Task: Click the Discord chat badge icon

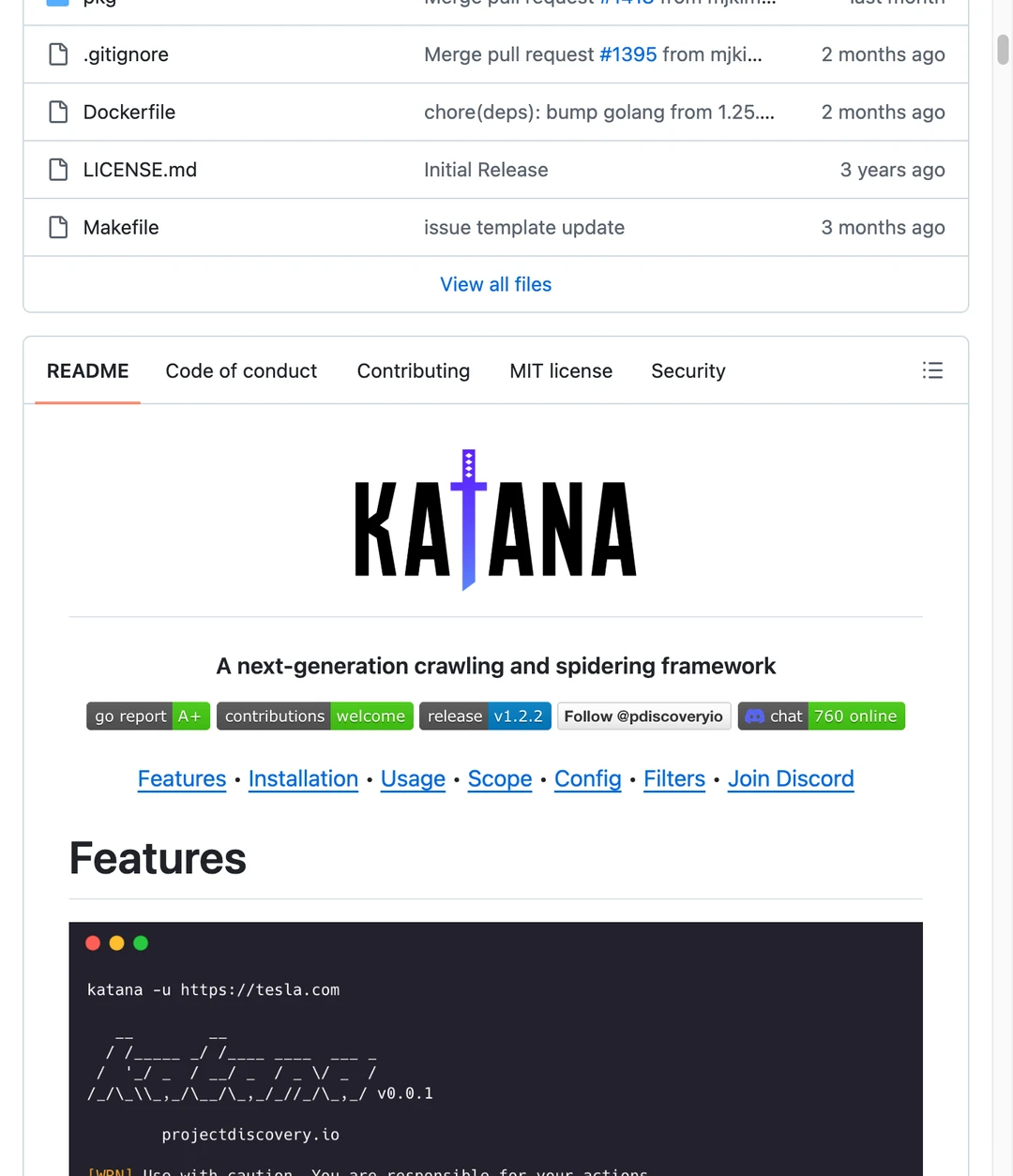Action: click(x=755, y=716)
